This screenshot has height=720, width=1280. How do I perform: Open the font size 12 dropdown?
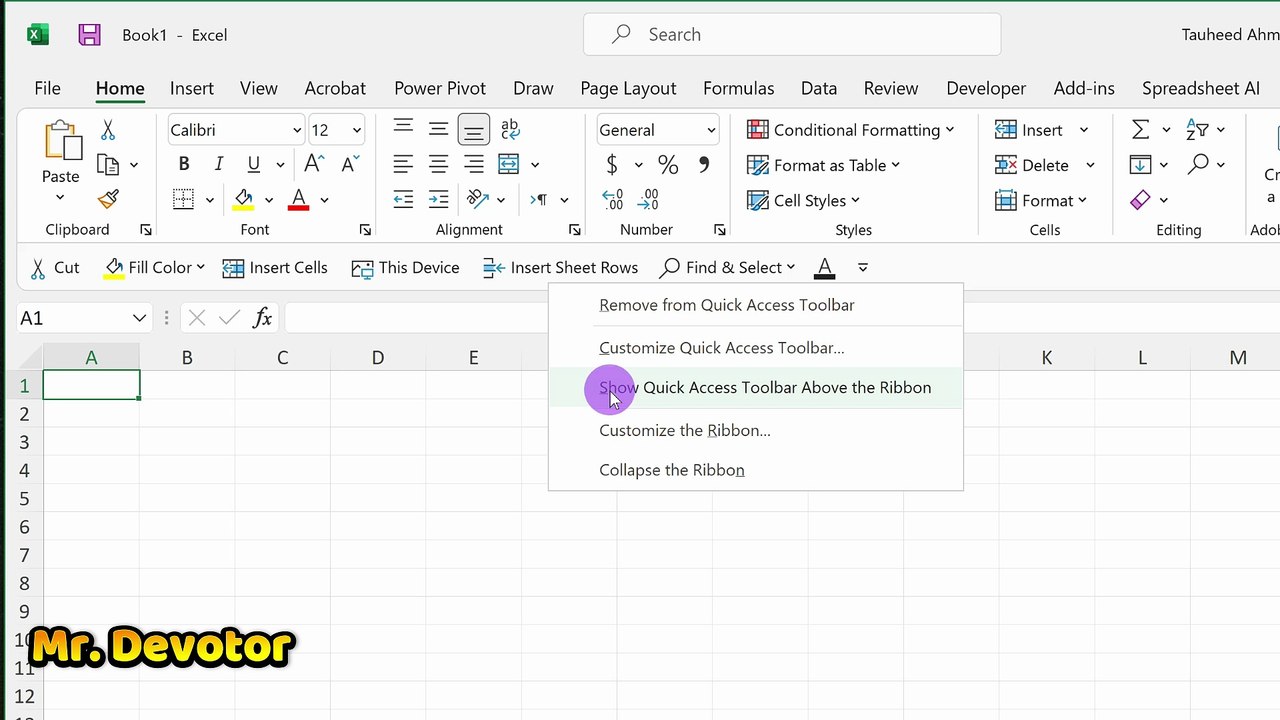tap(357, 130)
